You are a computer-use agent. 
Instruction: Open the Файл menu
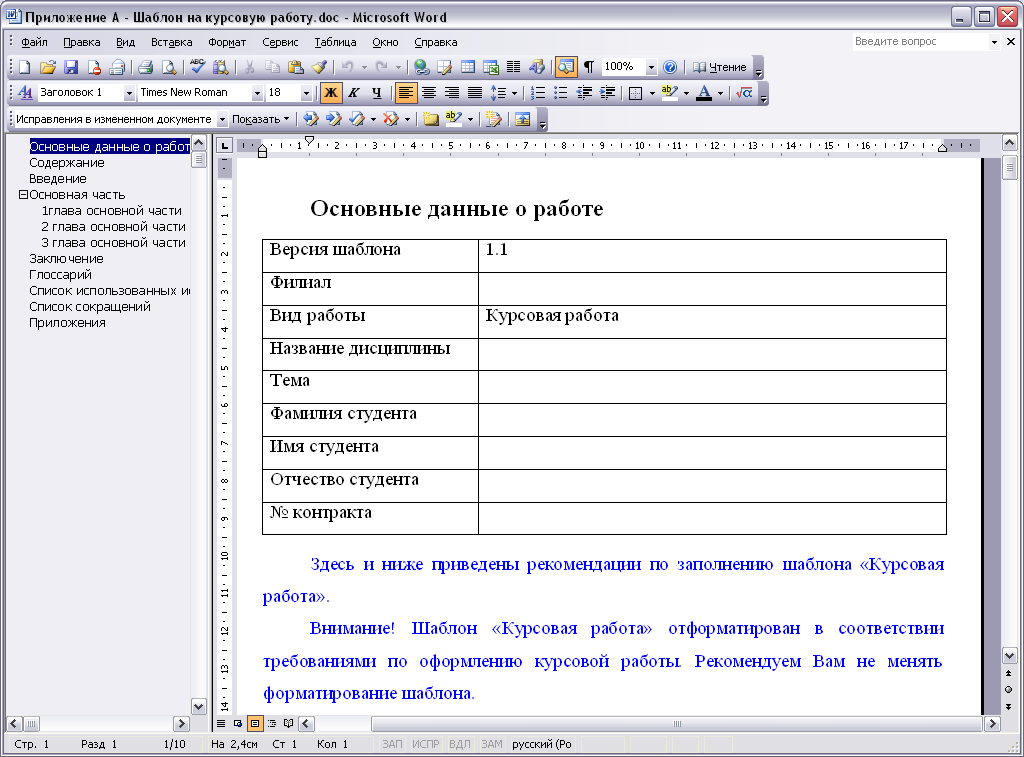pyautogui.click(x=34, y=42)
